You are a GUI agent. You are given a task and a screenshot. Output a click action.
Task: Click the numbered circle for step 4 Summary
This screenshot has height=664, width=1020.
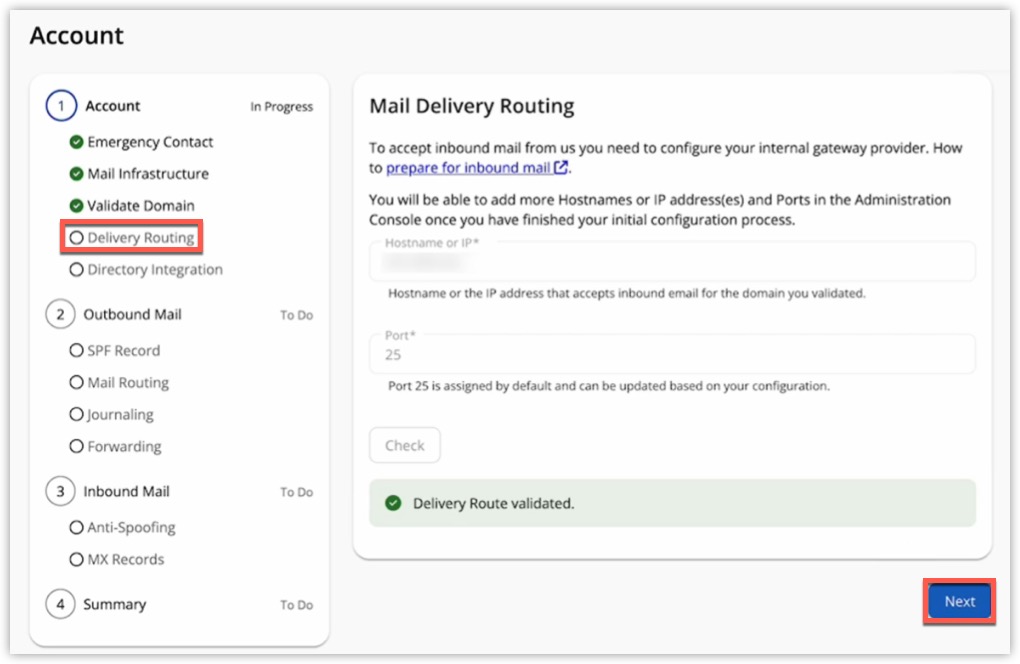(60, 604)
